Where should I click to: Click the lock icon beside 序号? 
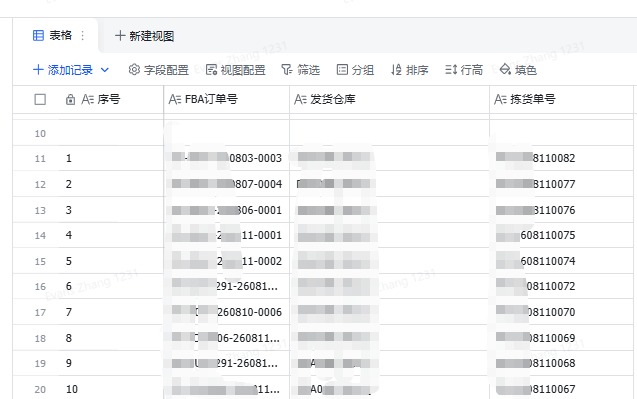pyautogui.click(x=70, y=100)
